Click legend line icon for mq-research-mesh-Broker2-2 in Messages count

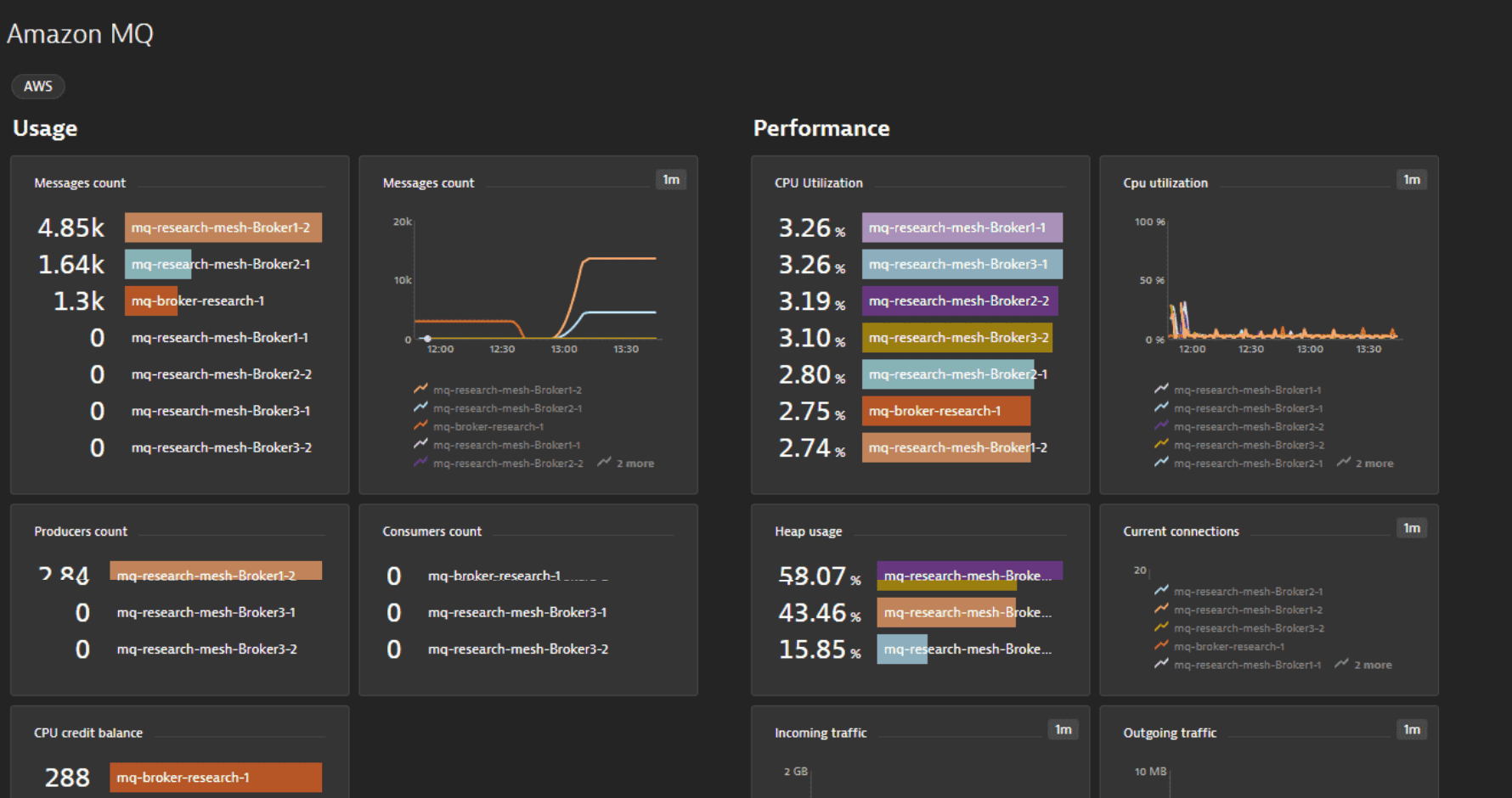click(420, 463)
